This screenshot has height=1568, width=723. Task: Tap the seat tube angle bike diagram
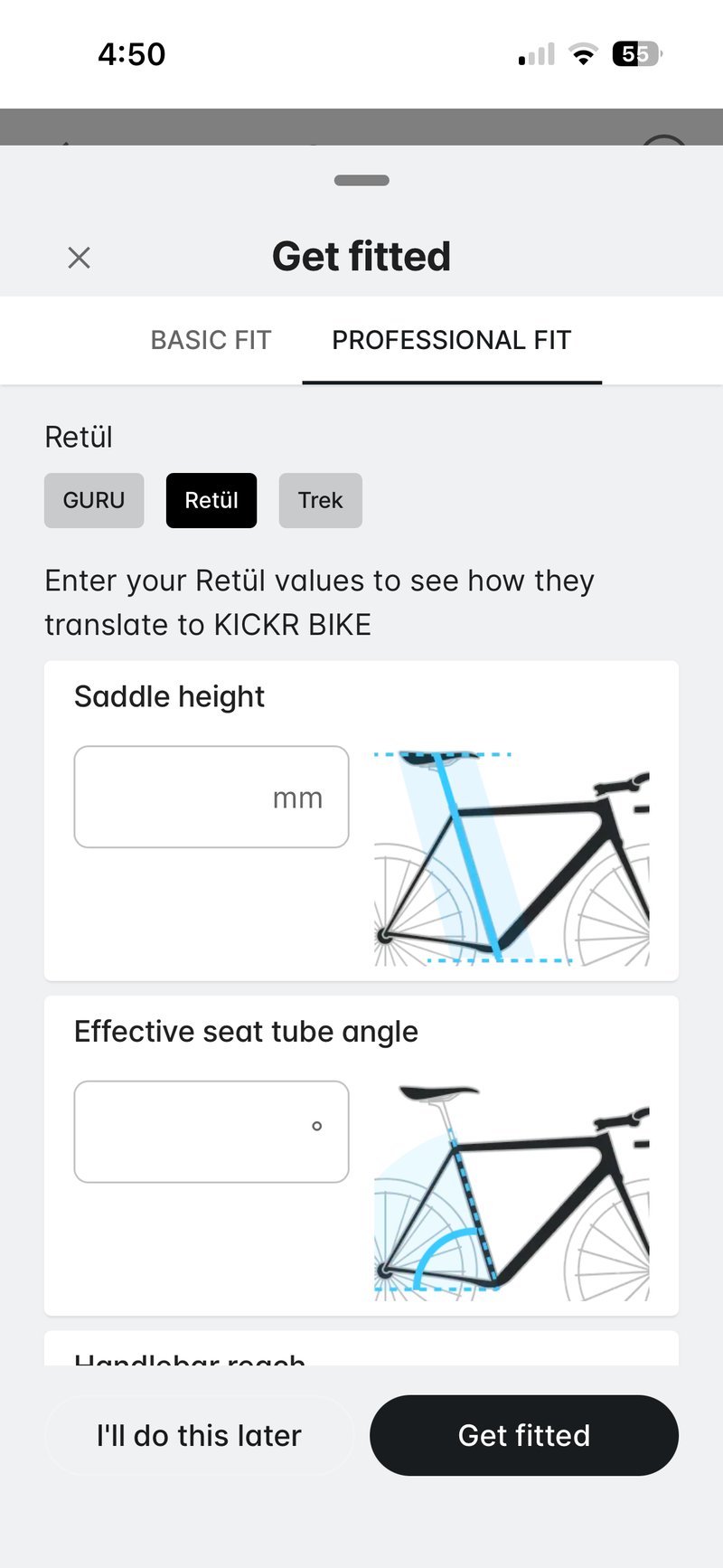coord(512,1193)
